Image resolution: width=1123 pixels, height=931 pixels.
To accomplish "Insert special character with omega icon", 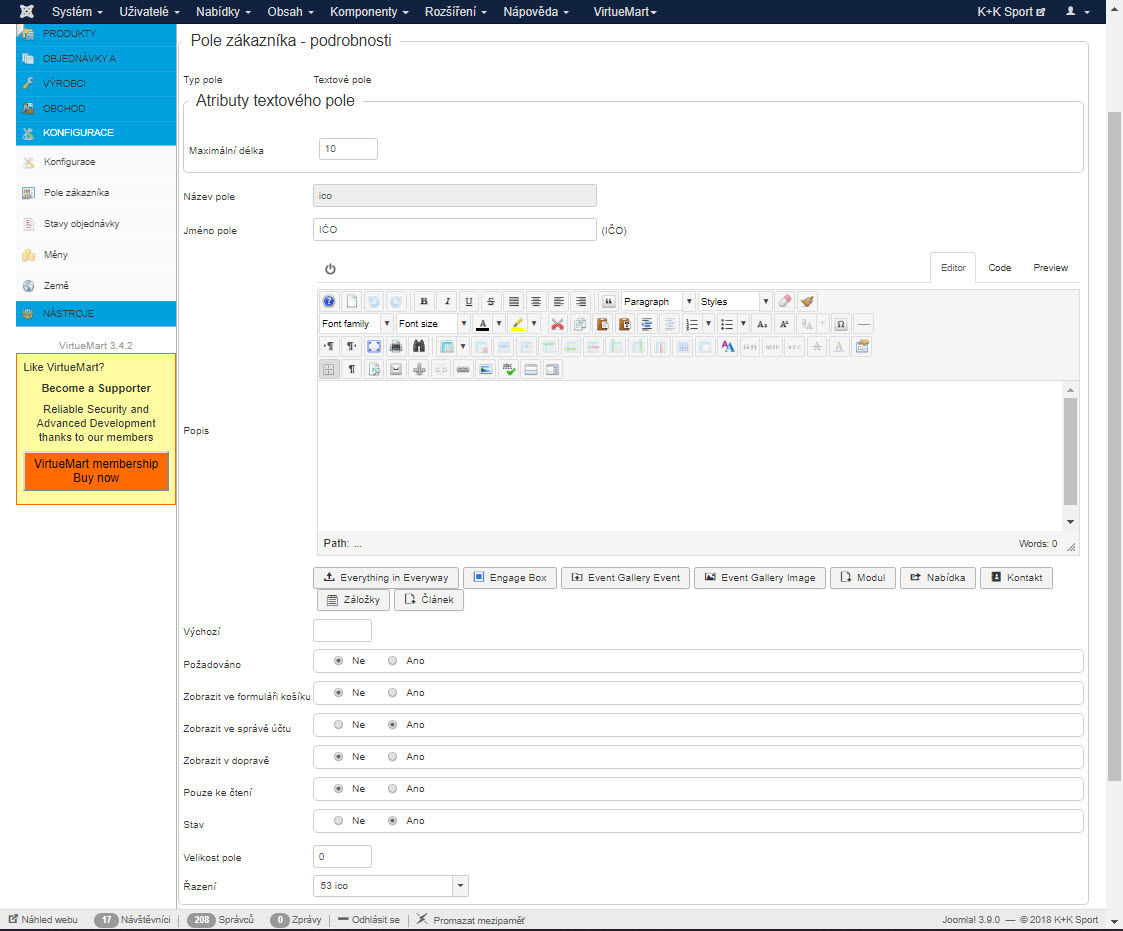I will [x=841, y=324].
